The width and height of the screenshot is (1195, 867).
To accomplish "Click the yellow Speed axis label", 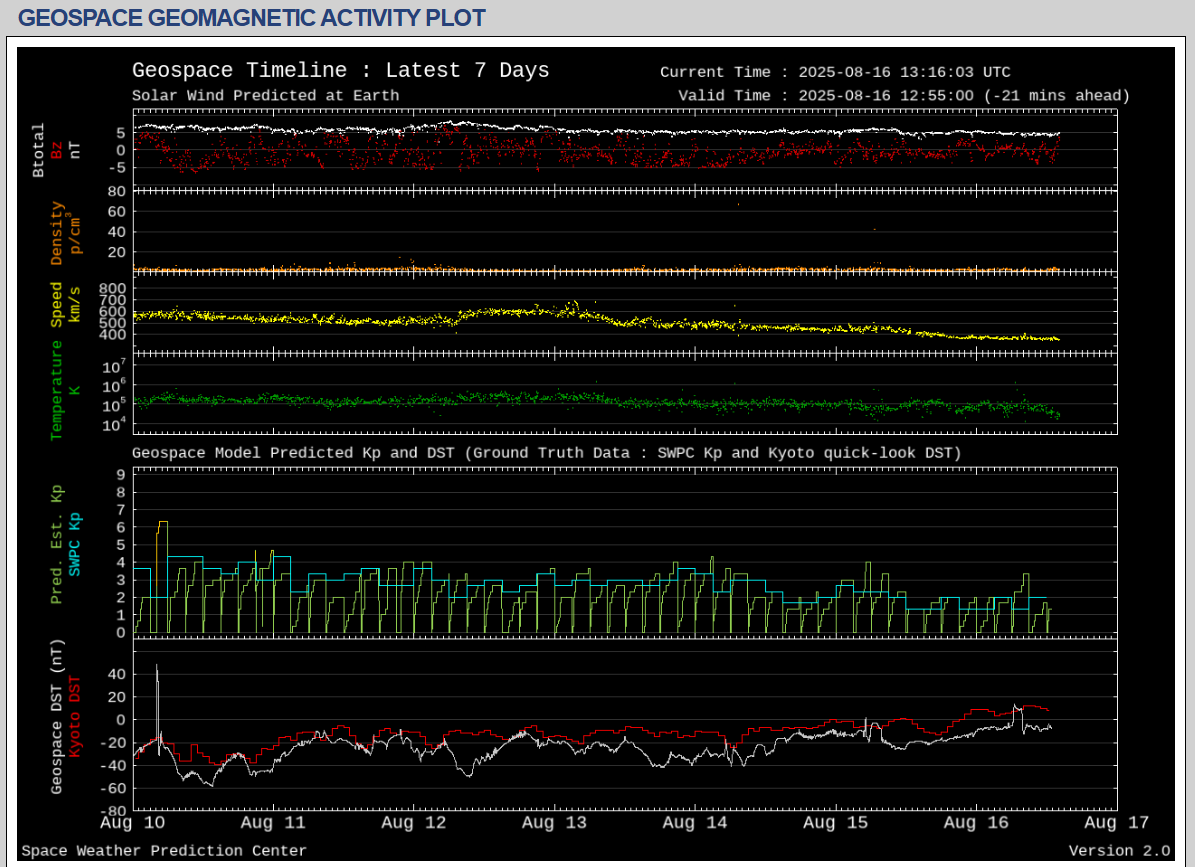I will [x=57, y=304].
